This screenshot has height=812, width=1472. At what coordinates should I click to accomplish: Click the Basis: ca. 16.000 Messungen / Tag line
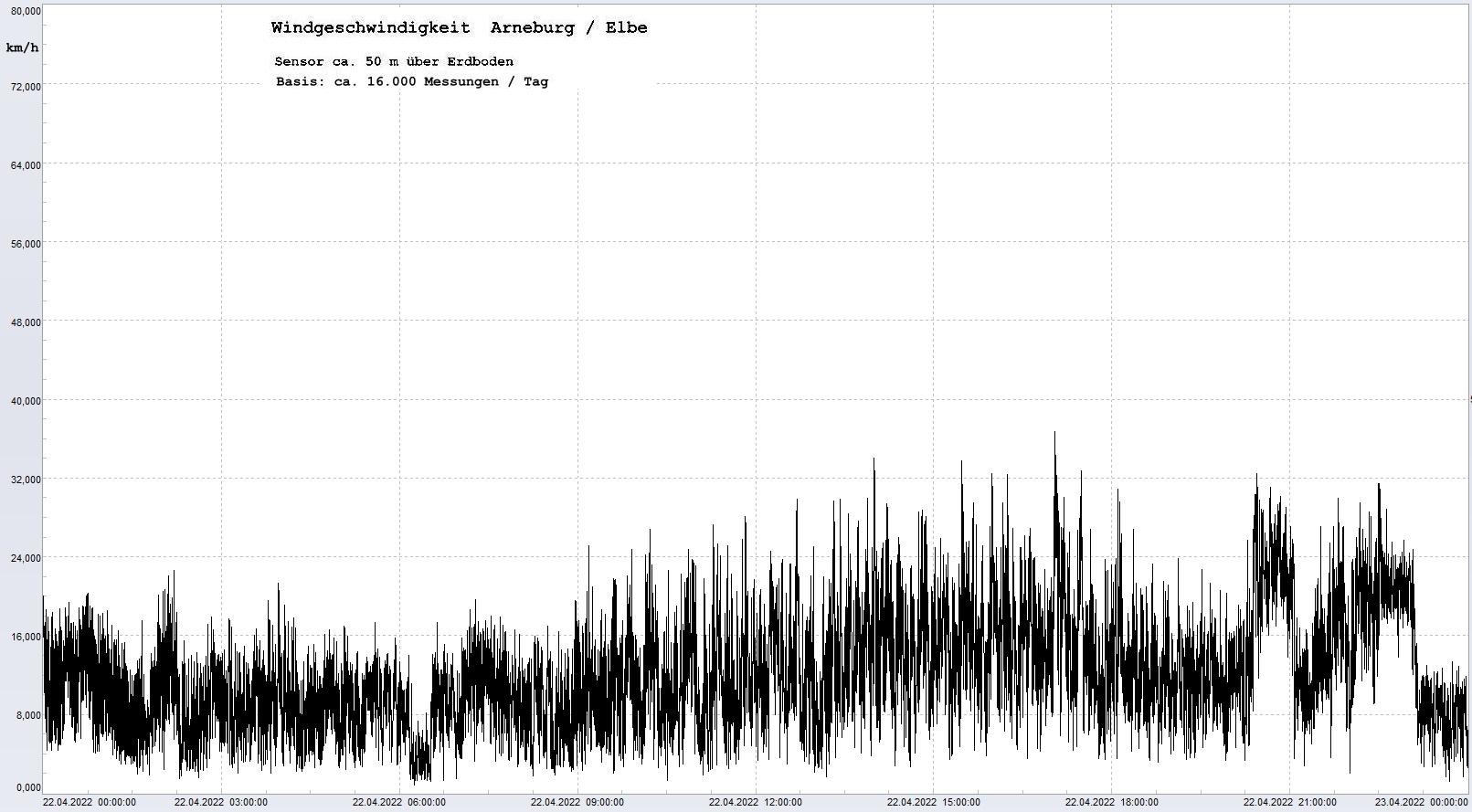(x=412, y=81)
